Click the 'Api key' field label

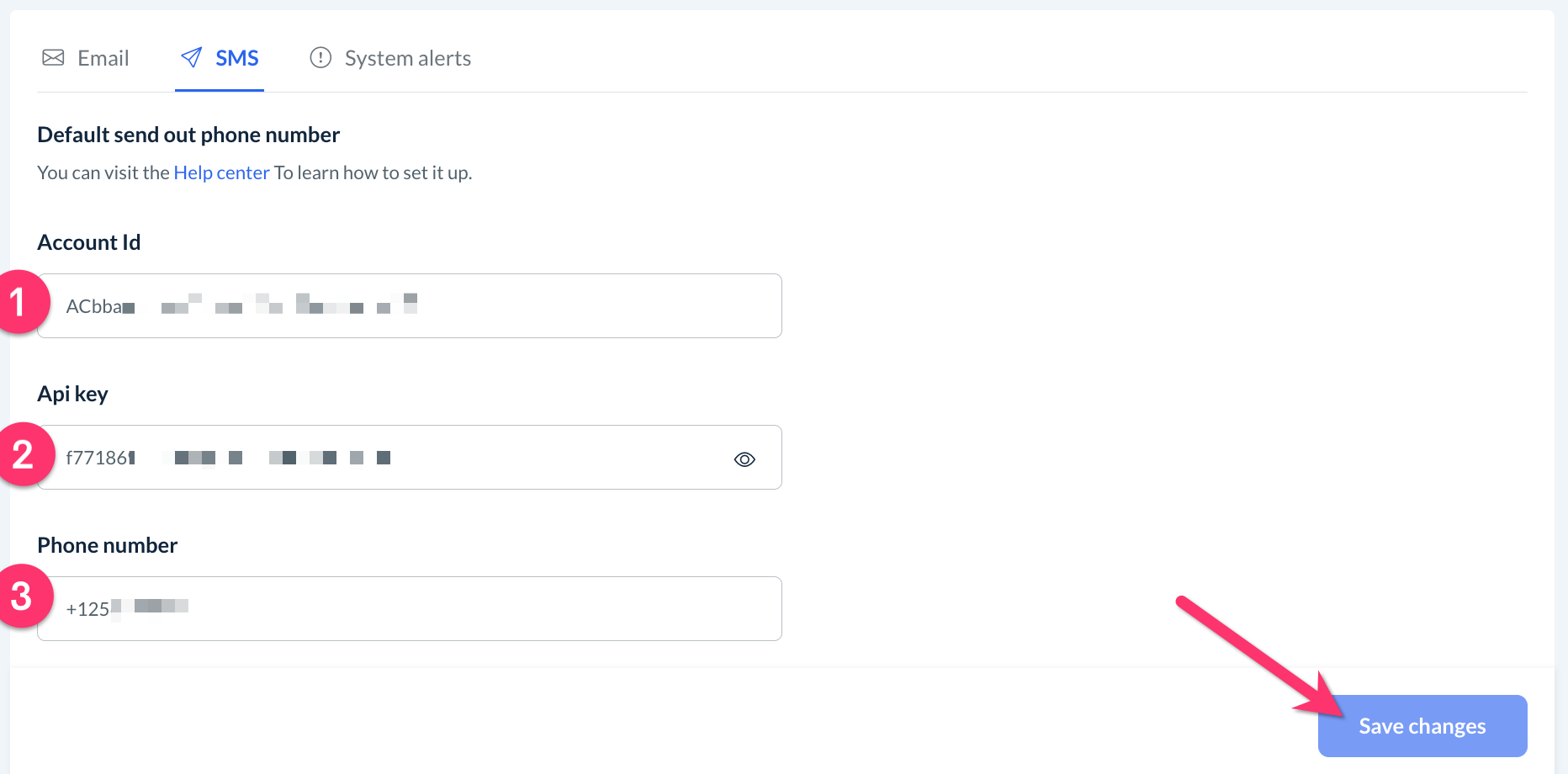72,394
